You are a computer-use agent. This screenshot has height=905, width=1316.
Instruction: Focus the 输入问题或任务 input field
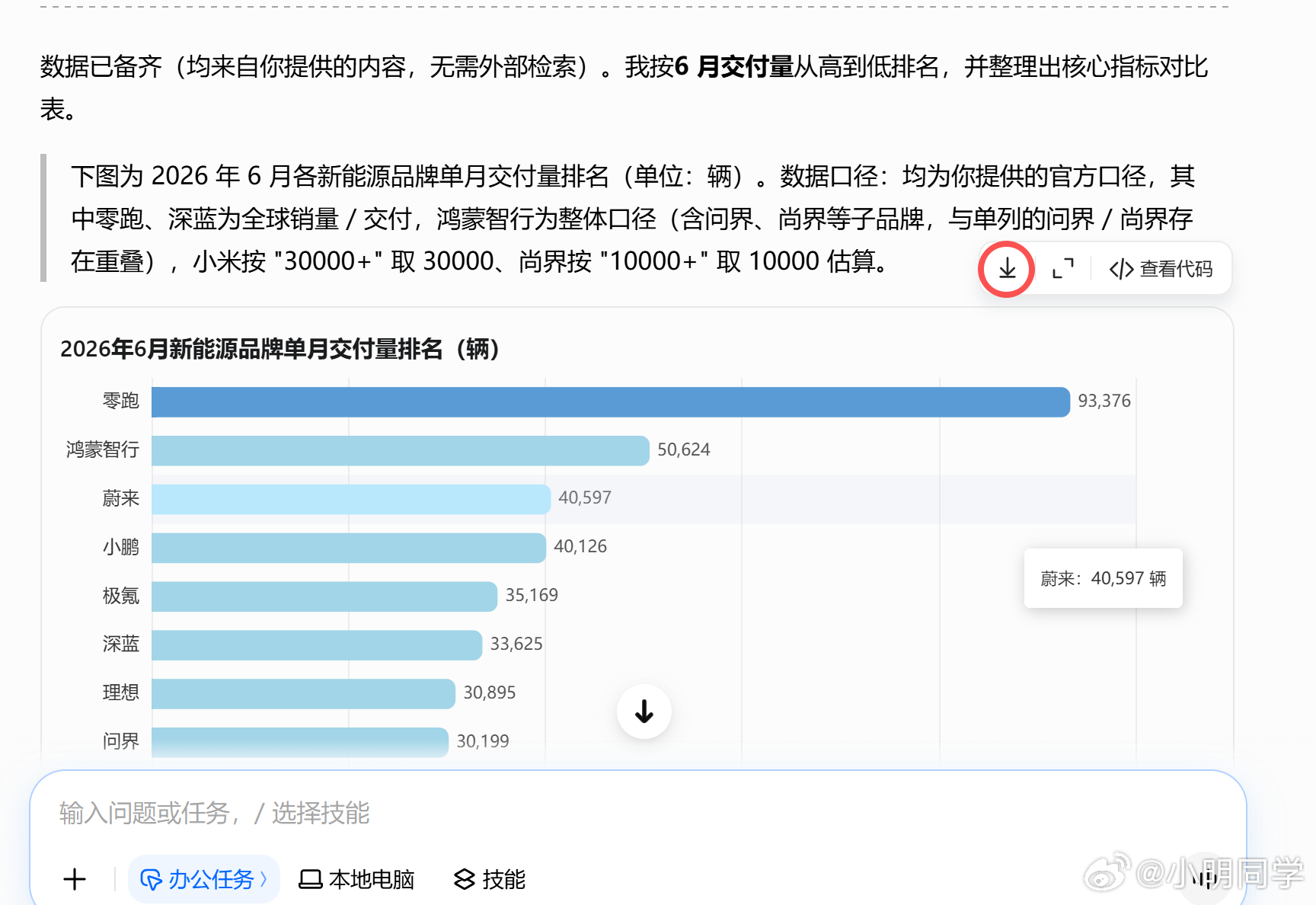click(638, 813)
